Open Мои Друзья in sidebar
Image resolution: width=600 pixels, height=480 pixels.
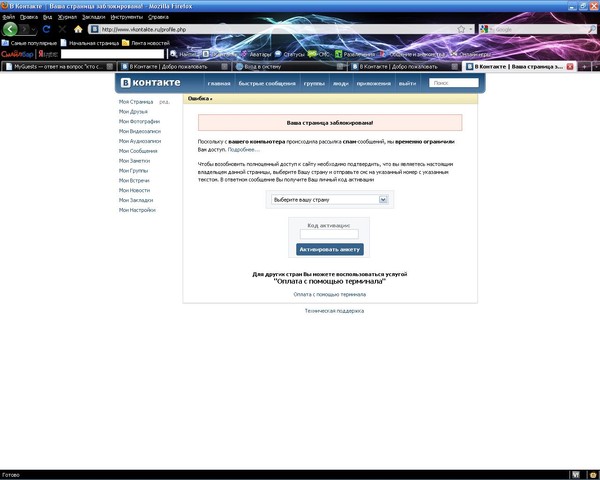coord(133,112)
